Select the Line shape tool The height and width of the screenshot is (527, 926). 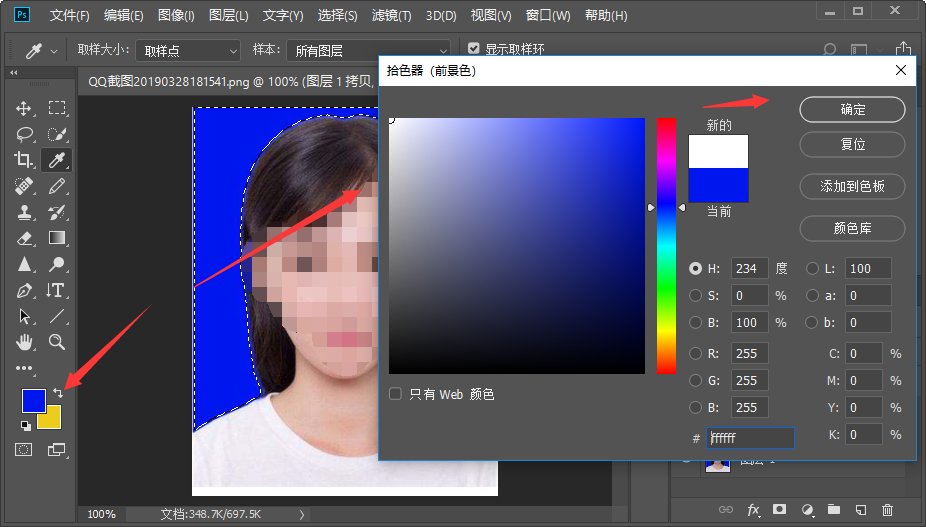[x=57, y=316]
